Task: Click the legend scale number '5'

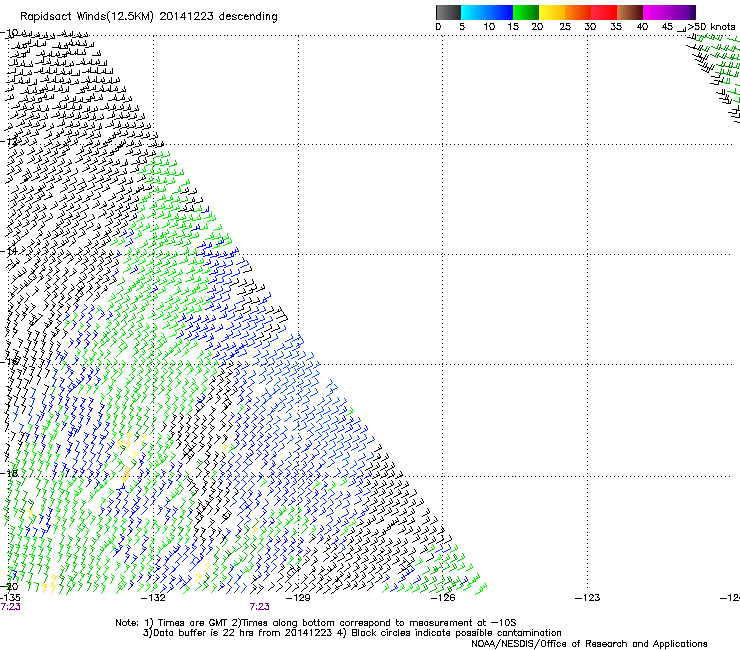Action: click(x=462, y=27)
